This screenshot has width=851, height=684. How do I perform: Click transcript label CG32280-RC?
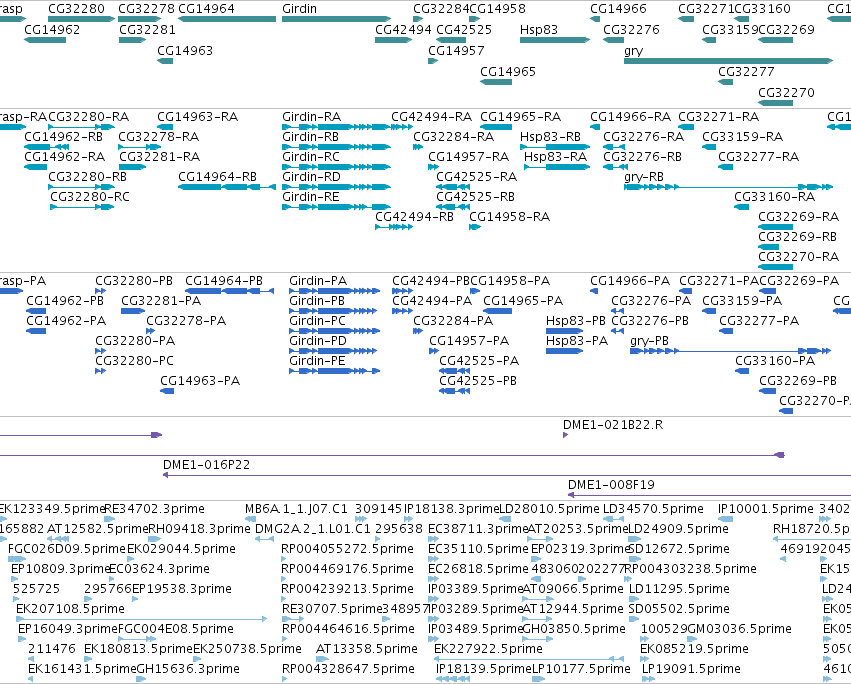[90, 197]
